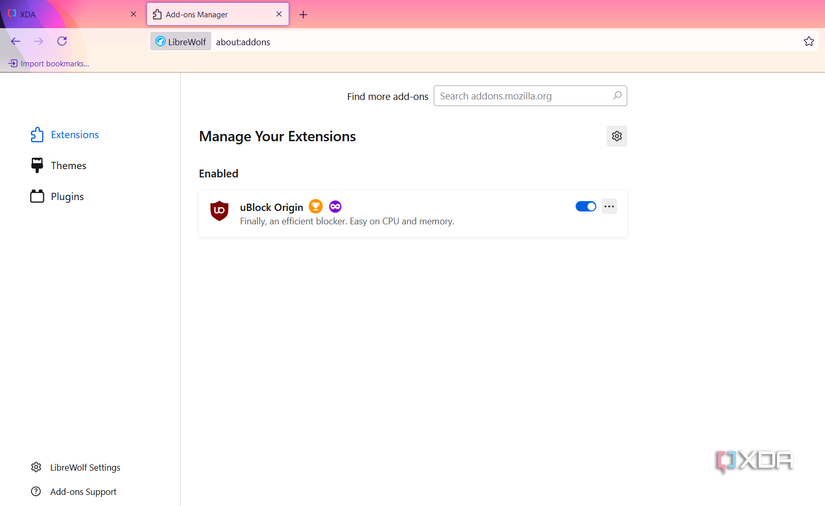Close the Add-ons Manager tab
Image resolution: width=825 pixels, height=506 pixels.
[279, 14]
